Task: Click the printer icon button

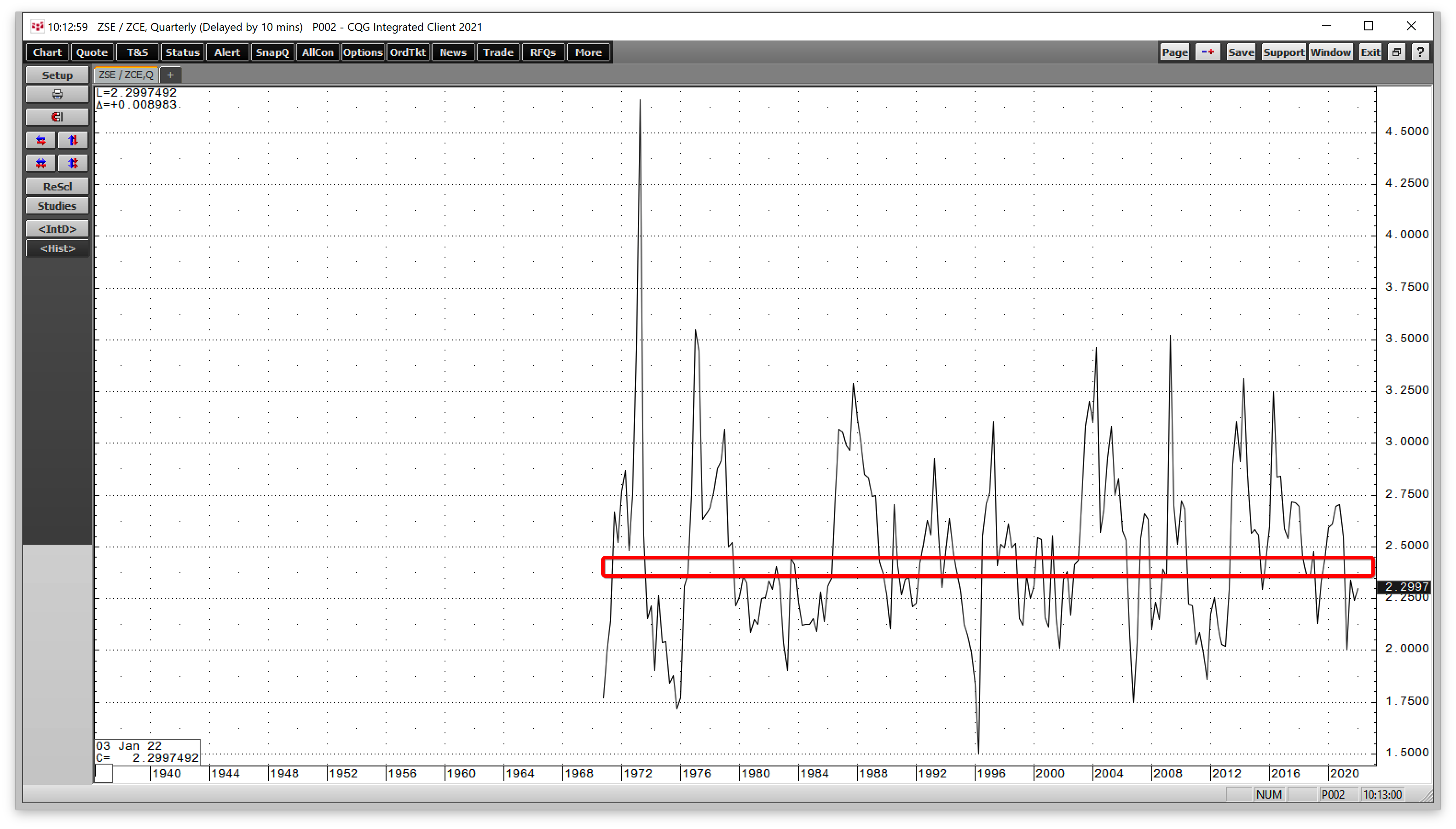Action: [57, 94]
